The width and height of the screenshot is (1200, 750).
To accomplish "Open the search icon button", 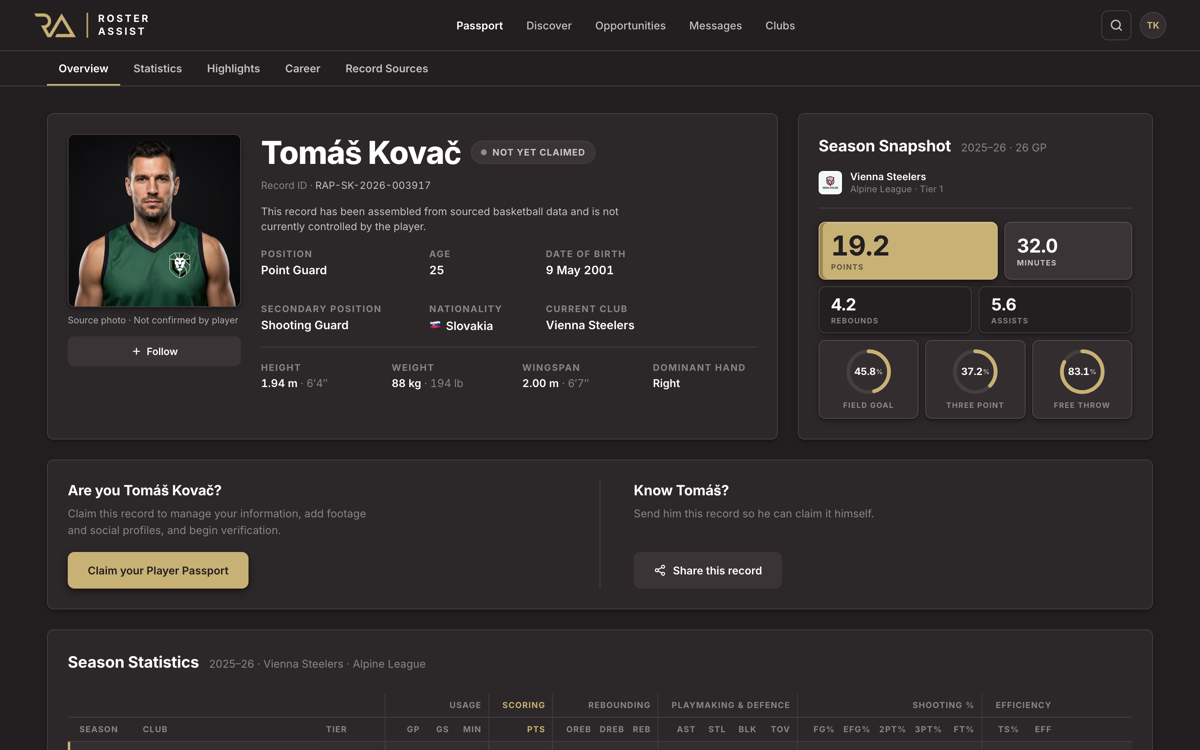I will 1116,25.
